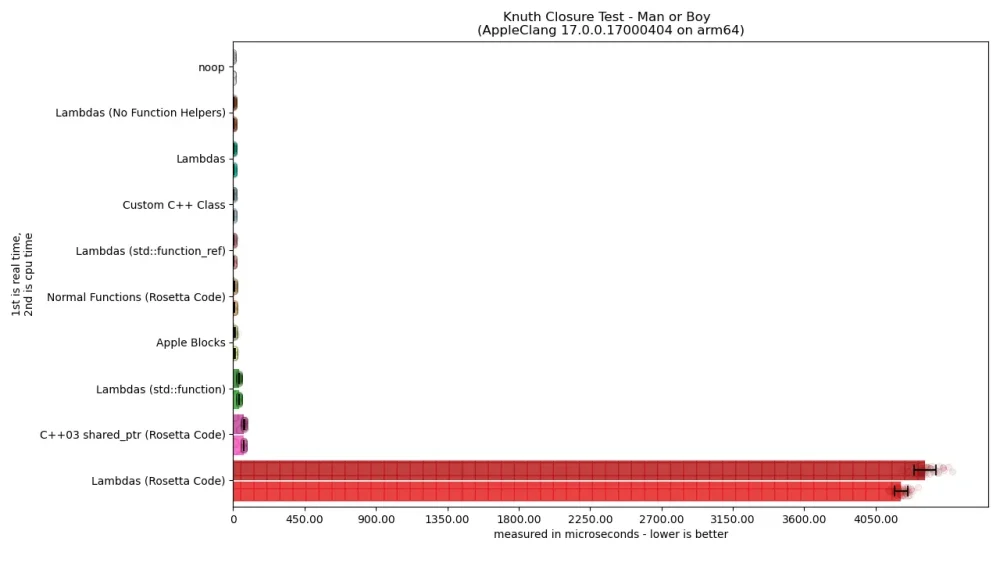Image resolution: width=1000 pixels, height=563 pixels.
Task: Select the 'Normal Functions (Rosetta Code)' label
Action: (136, 297)
